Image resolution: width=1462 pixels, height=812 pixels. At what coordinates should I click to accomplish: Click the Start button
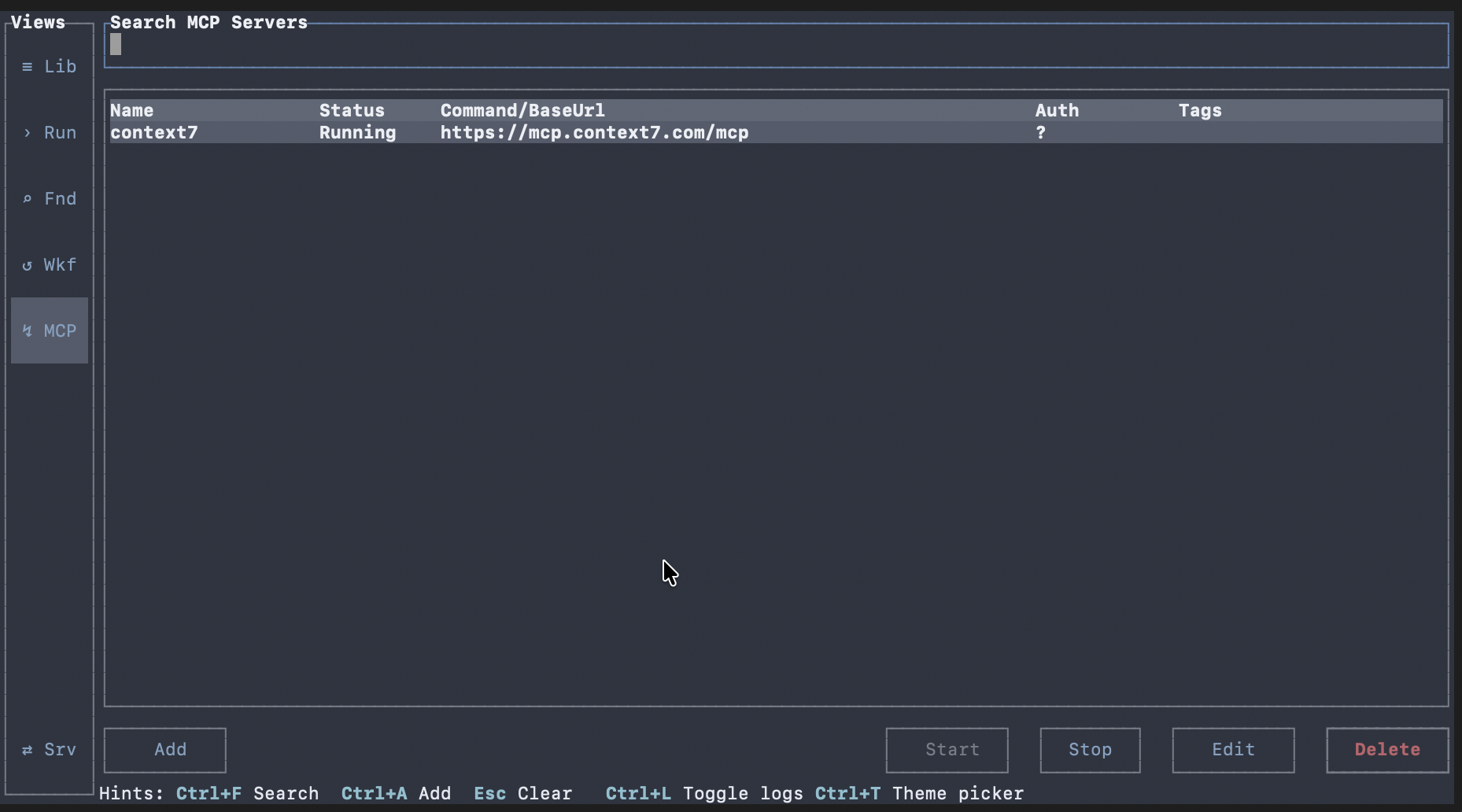(x=947, y=750)
